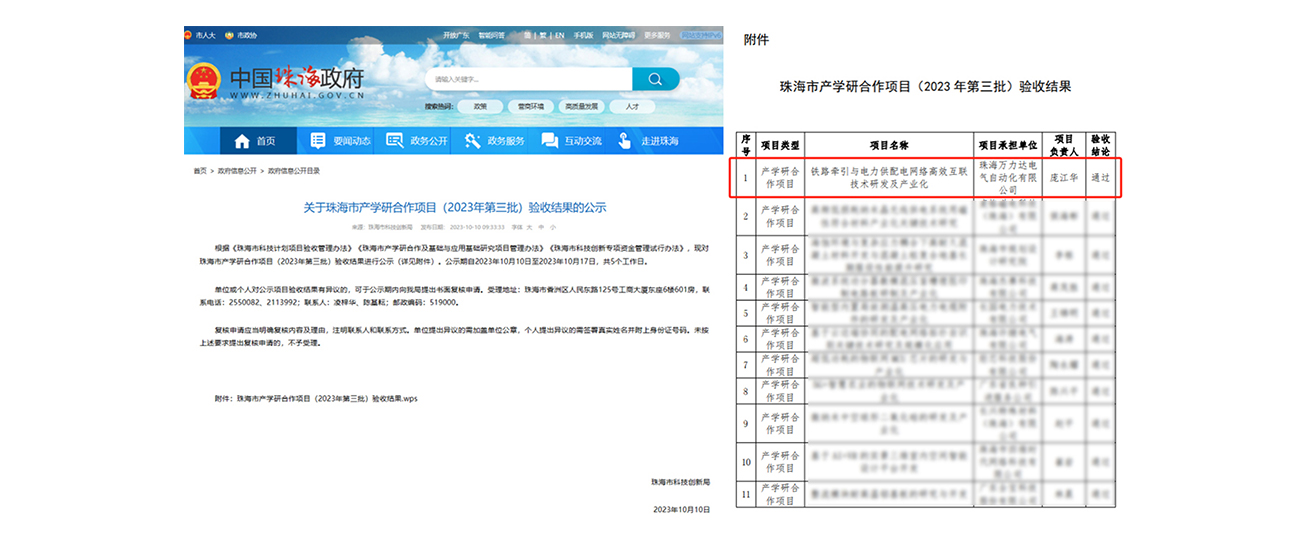Click the keyword search input field
1300x546 pixels.
click(x=528, y=79)
